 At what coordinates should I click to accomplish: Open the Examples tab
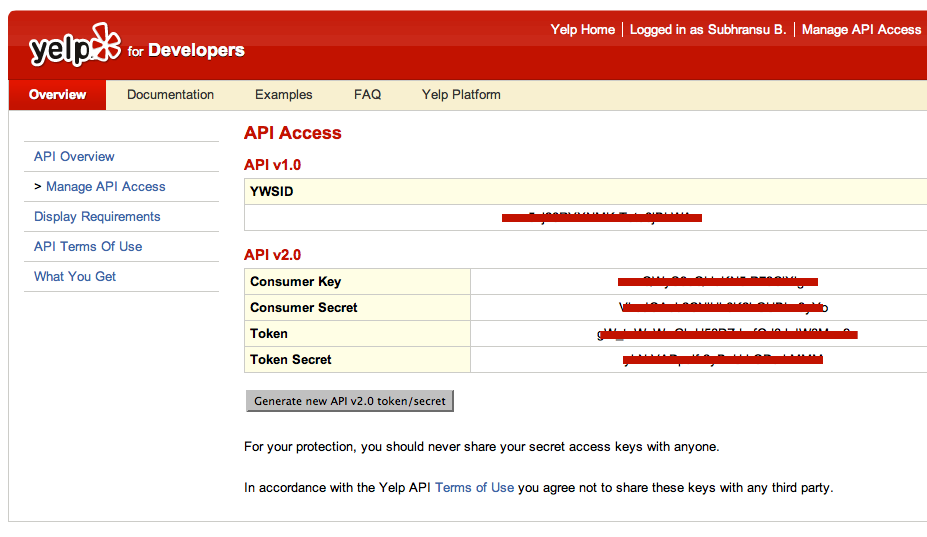[x=283, y=95]
